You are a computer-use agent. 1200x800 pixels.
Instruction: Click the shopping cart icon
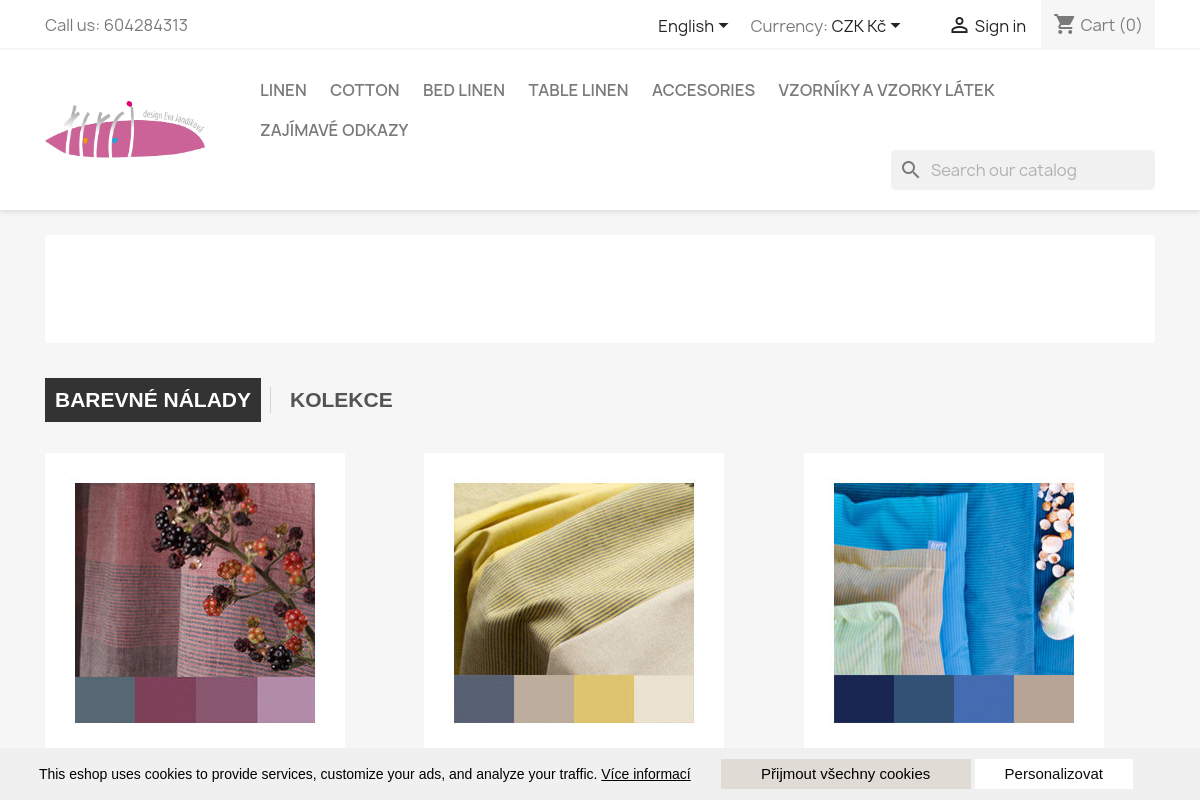(x=1065, y=24)
